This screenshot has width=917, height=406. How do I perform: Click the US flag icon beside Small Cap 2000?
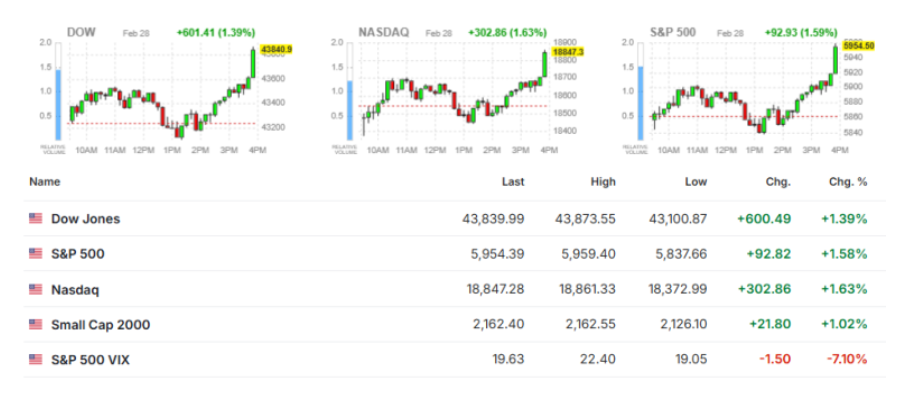pyautogui.click(x=36, y=324)
